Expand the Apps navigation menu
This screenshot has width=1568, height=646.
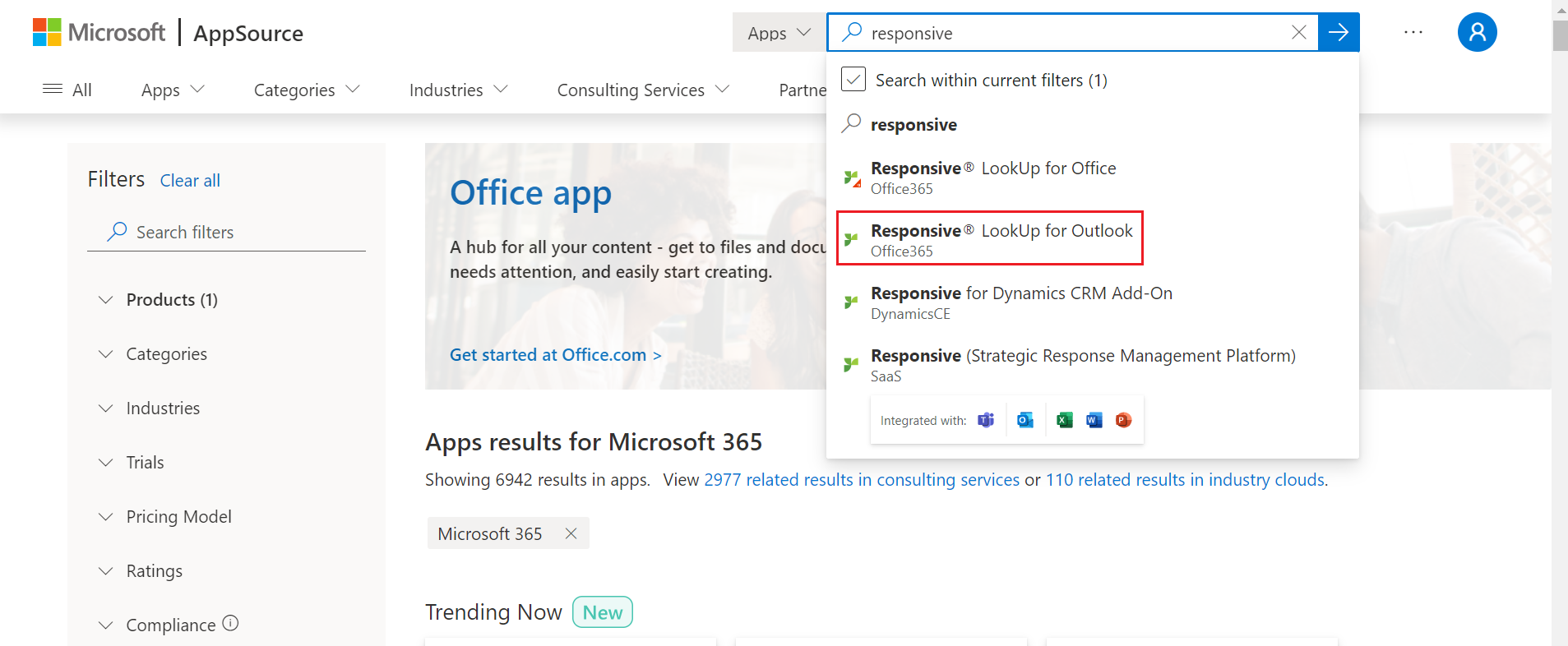(x=173, y=90)
